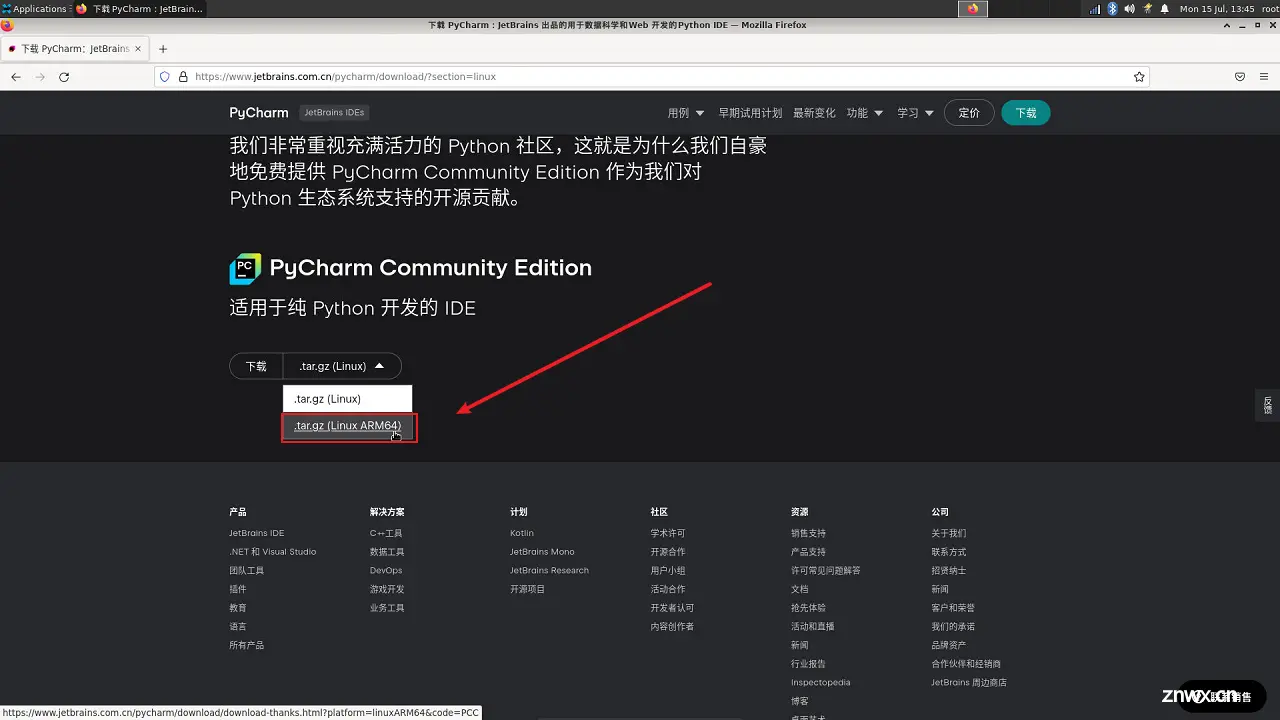1280x720 pixels.
Task: Open the 关于我们 footer link
Action: [x=949, y=533]
